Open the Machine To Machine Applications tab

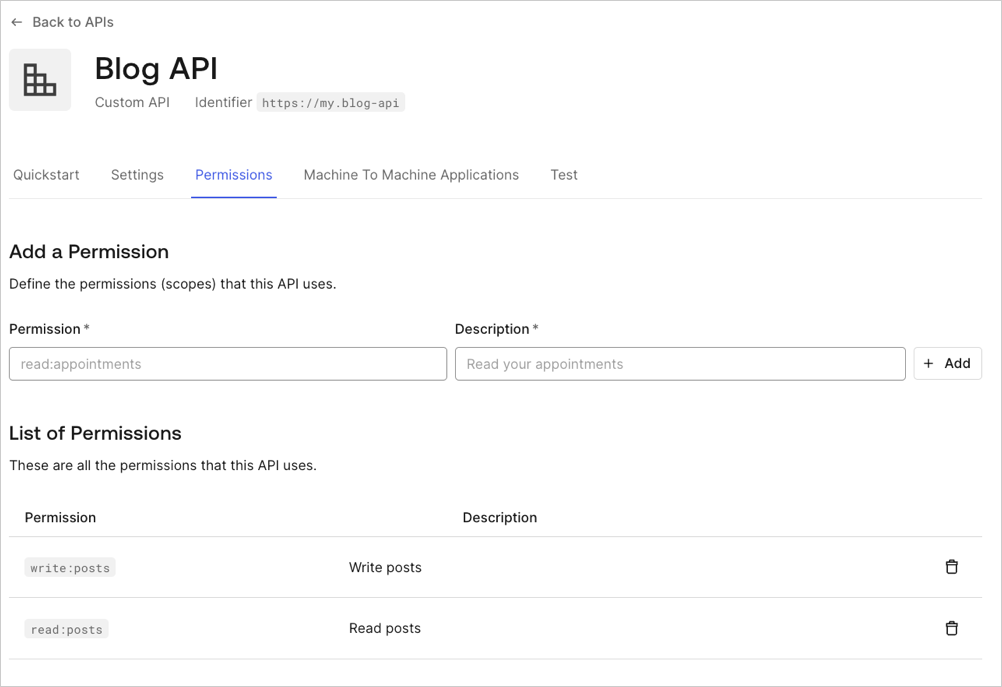[410, 174]
